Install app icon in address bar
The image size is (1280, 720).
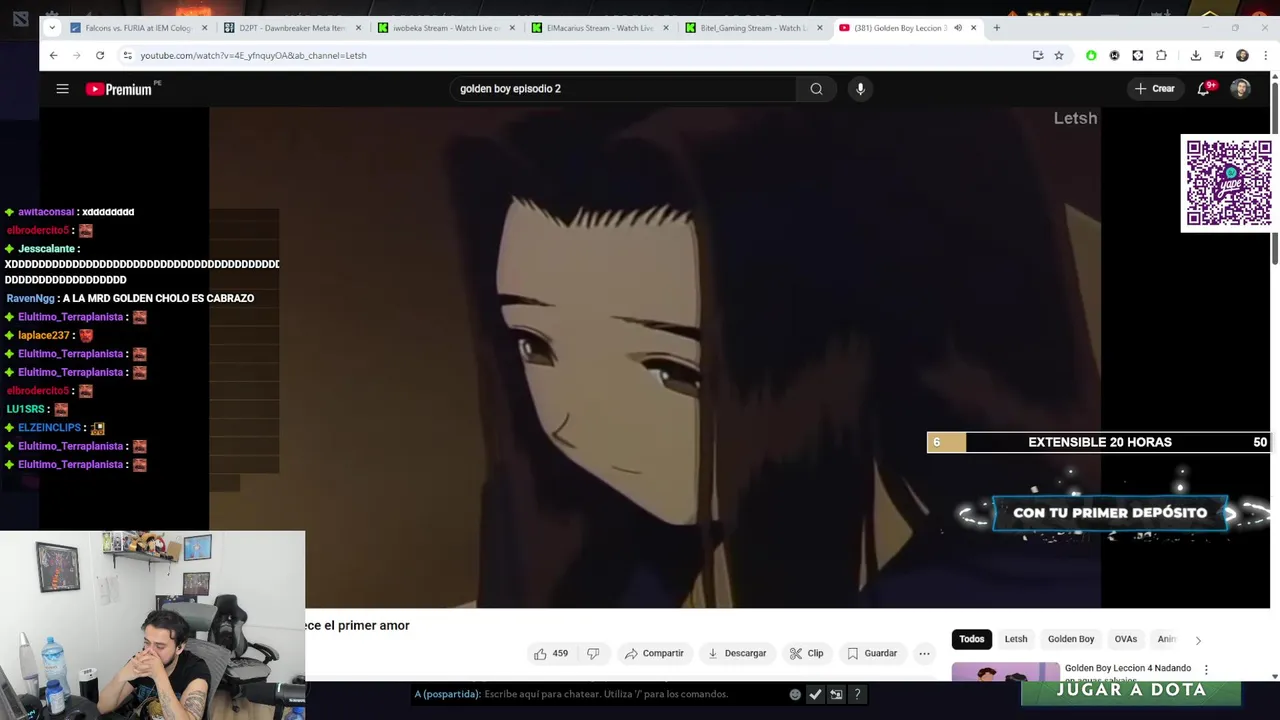click(1037, 55)
